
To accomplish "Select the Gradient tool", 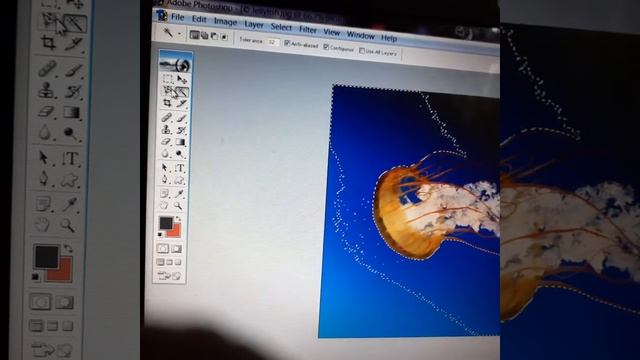I will tap(180, 142).
